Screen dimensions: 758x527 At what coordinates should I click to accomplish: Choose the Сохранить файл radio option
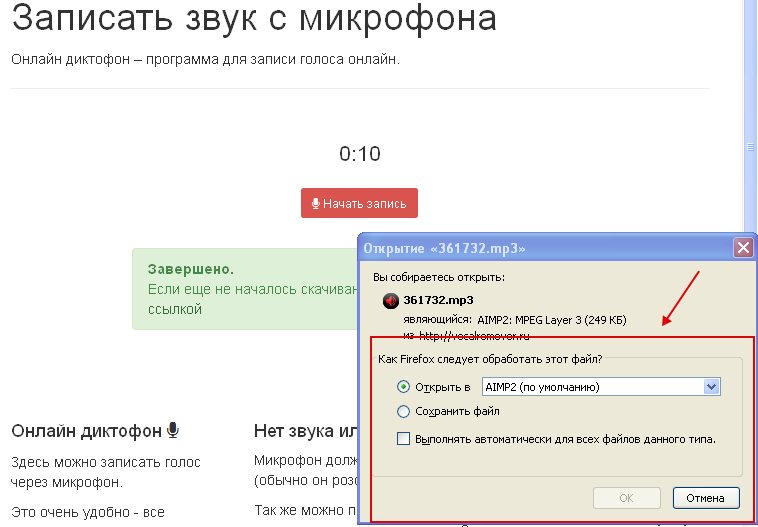tap(404, 411)
